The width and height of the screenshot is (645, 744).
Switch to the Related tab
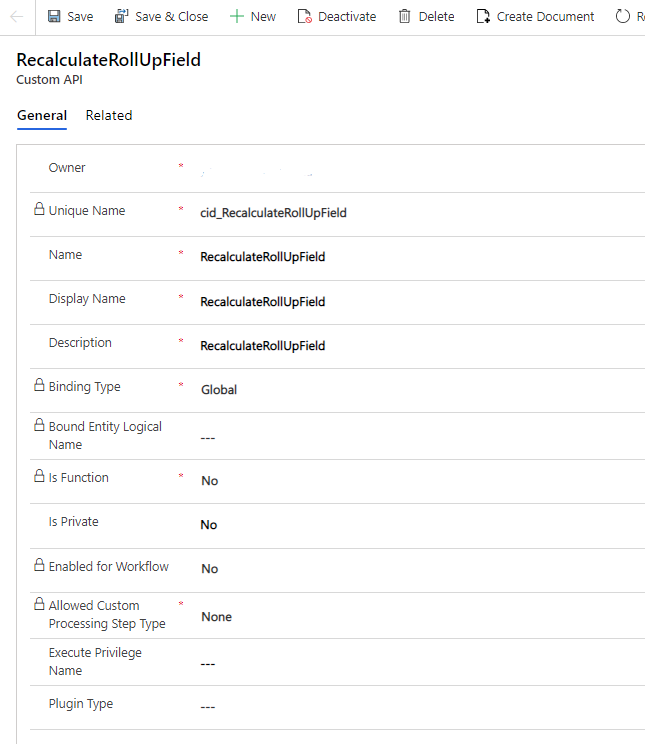tap(109, 116)
